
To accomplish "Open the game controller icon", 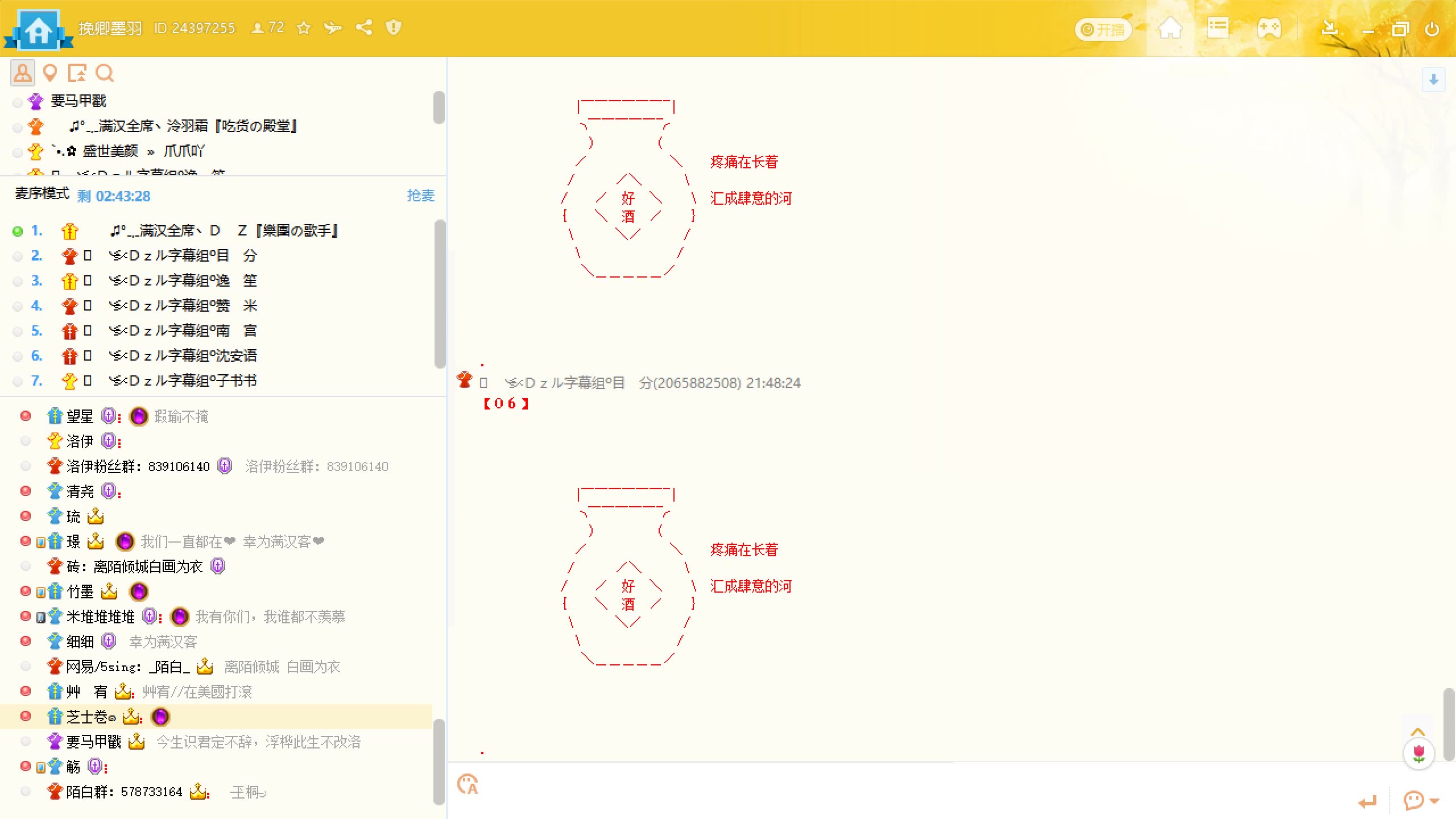I will tap(1269, 28).
